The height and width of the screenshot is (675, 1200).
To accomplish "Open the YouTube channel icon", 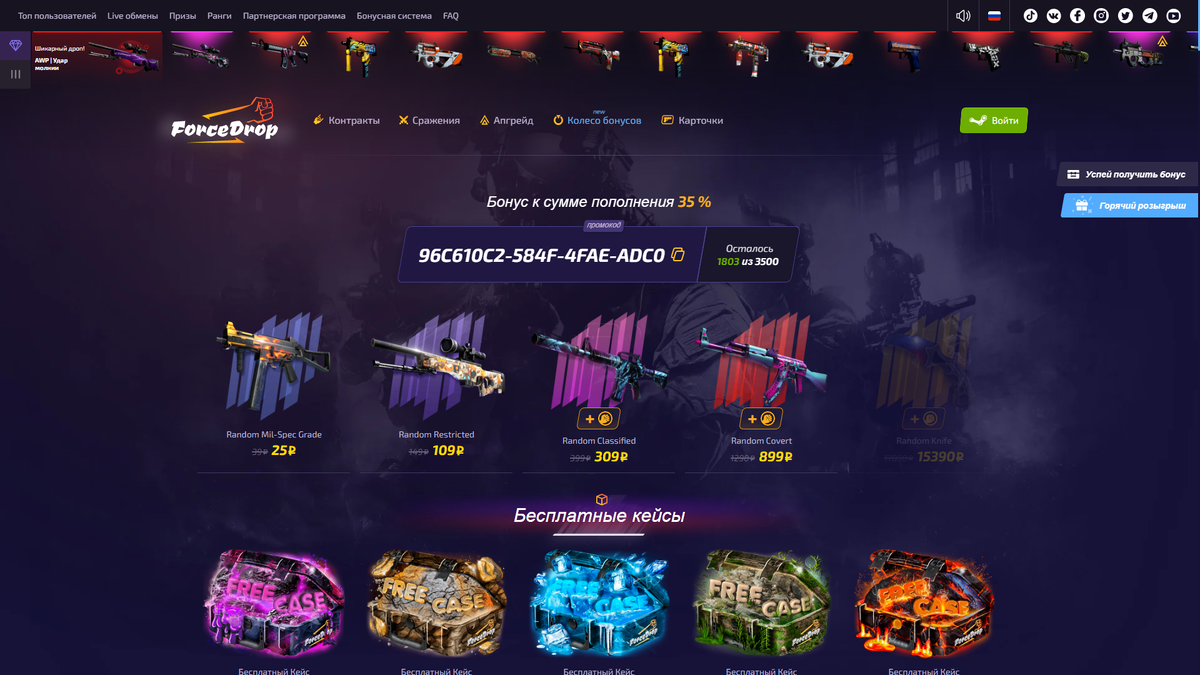I will point(1174,16).
